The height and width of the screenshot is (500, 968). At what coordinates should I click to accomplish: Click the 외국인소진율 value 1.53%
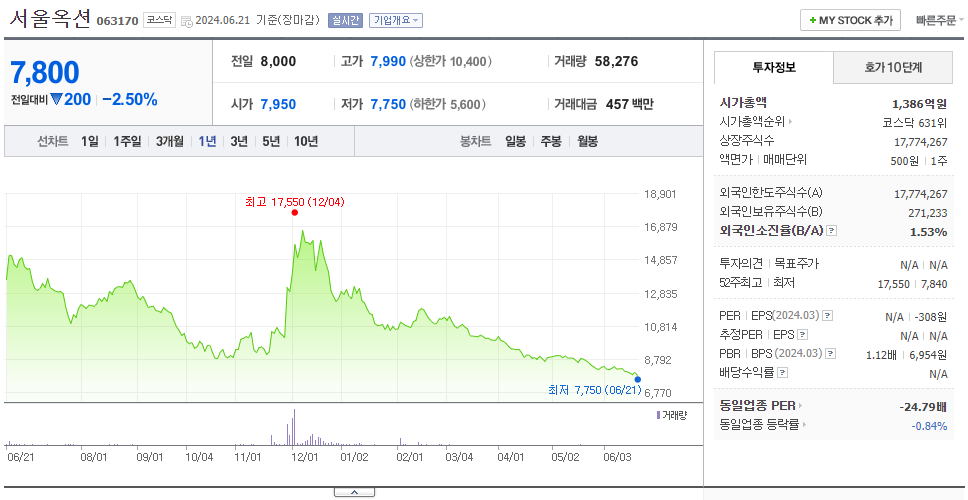pyautogui.click(x=928, y=232)
